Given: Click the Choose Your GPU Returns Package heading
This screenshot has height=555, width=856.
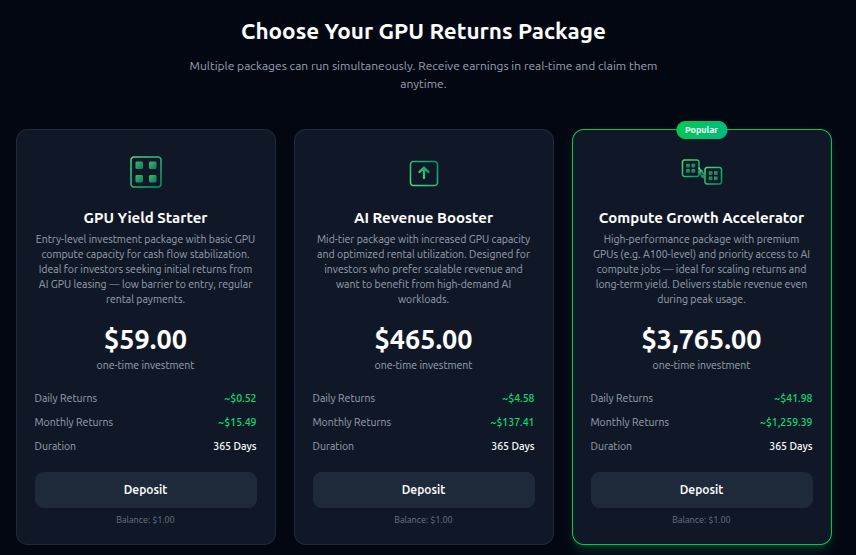Looking at the screenshot, I should 423,31.
